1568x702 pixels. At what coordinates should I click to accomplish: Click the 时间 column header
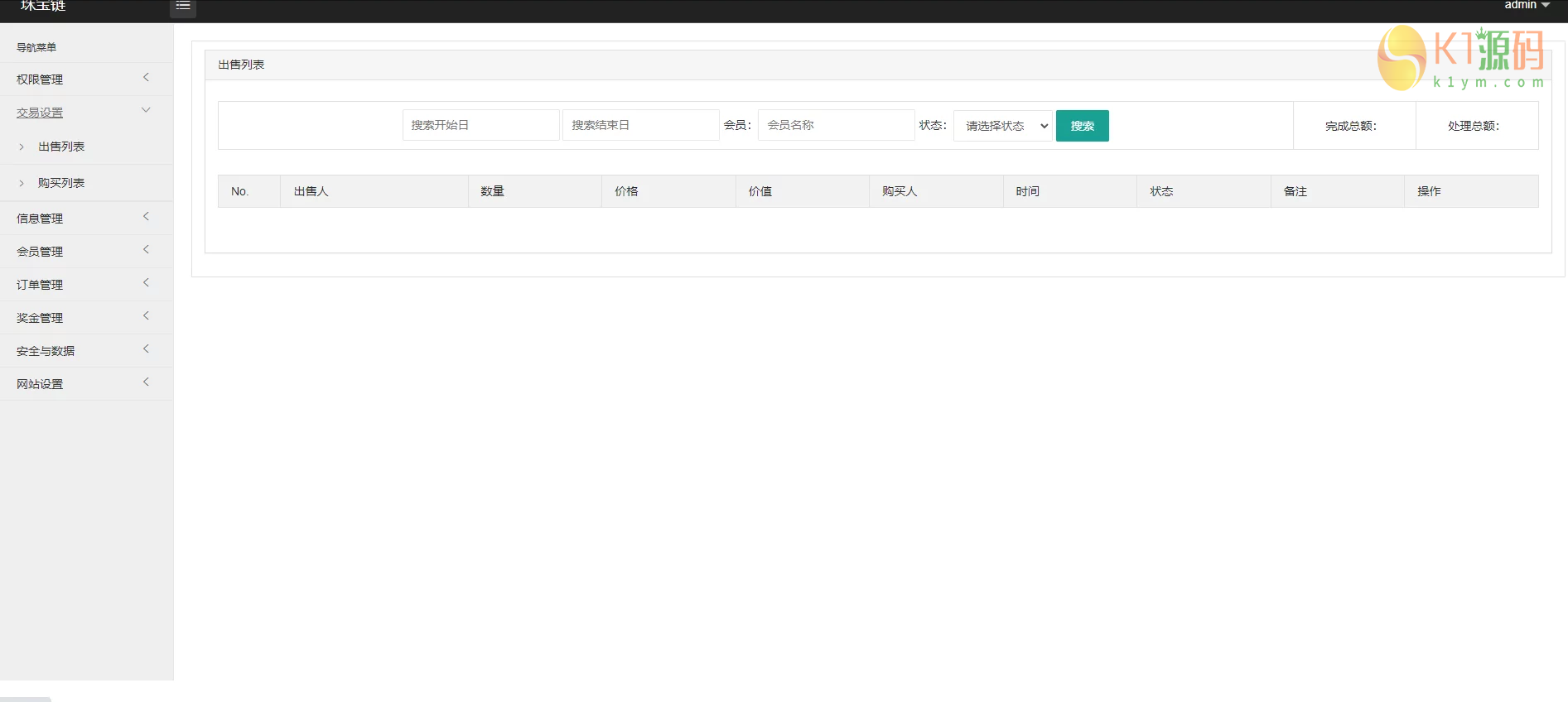point(1070,191)
